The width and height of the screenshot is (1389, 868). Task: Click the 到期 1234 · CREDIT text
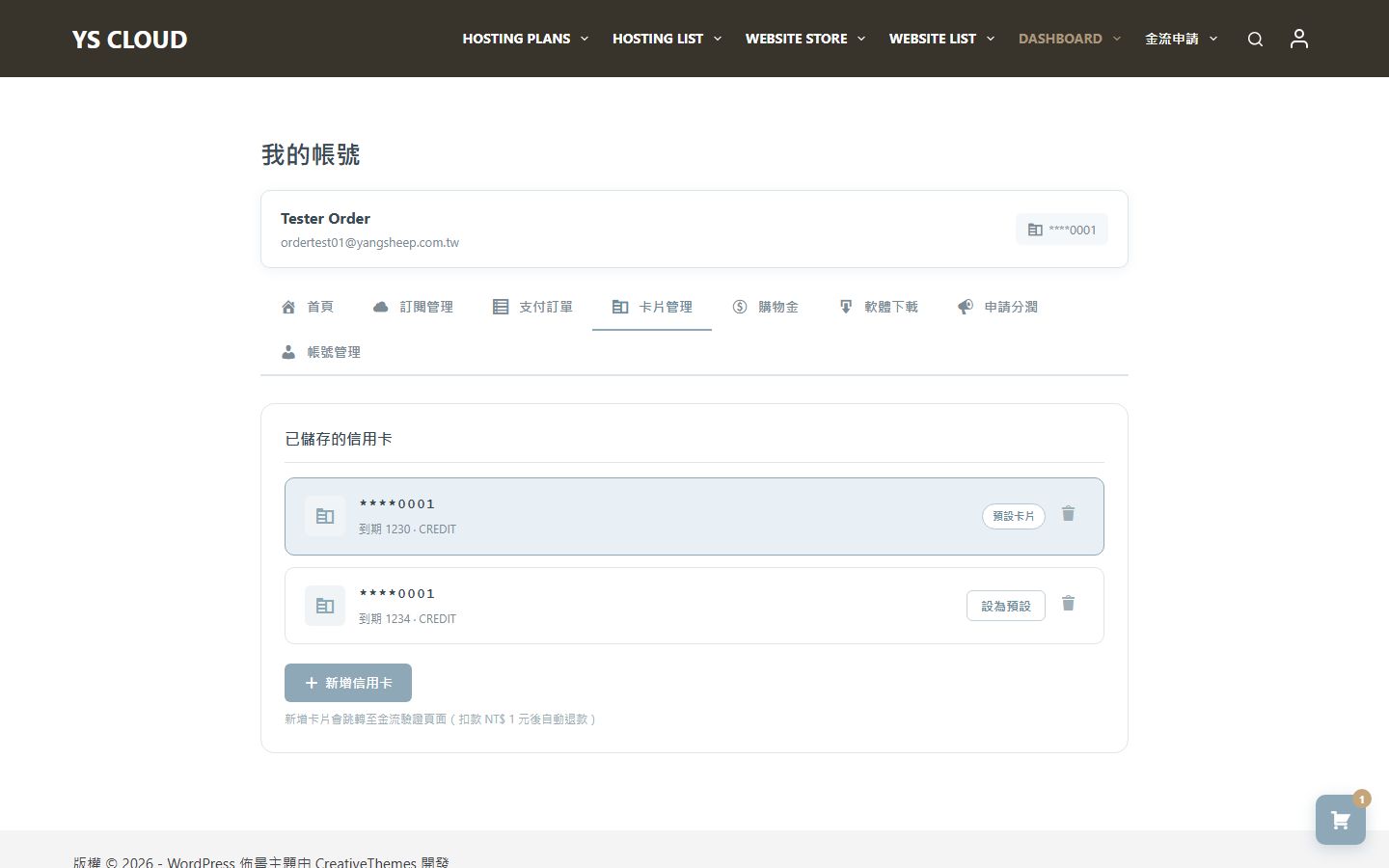click(x=407, y=619)
